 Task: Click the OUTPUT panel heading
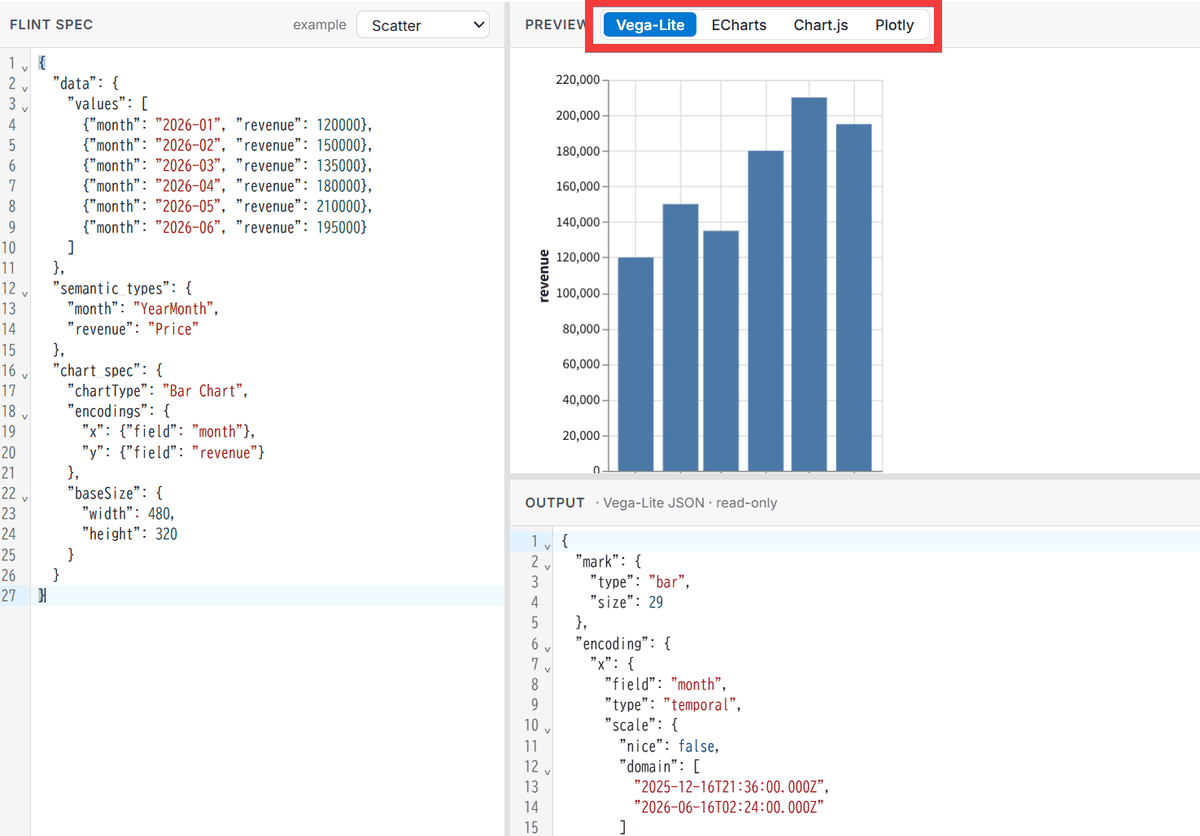click(555, 503)
